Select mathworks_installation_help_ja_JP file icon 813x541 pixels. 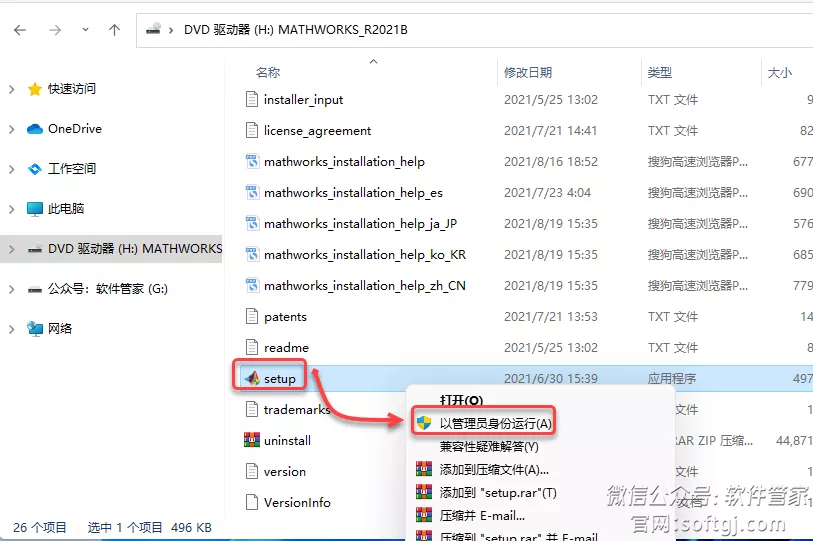(252, 224)
